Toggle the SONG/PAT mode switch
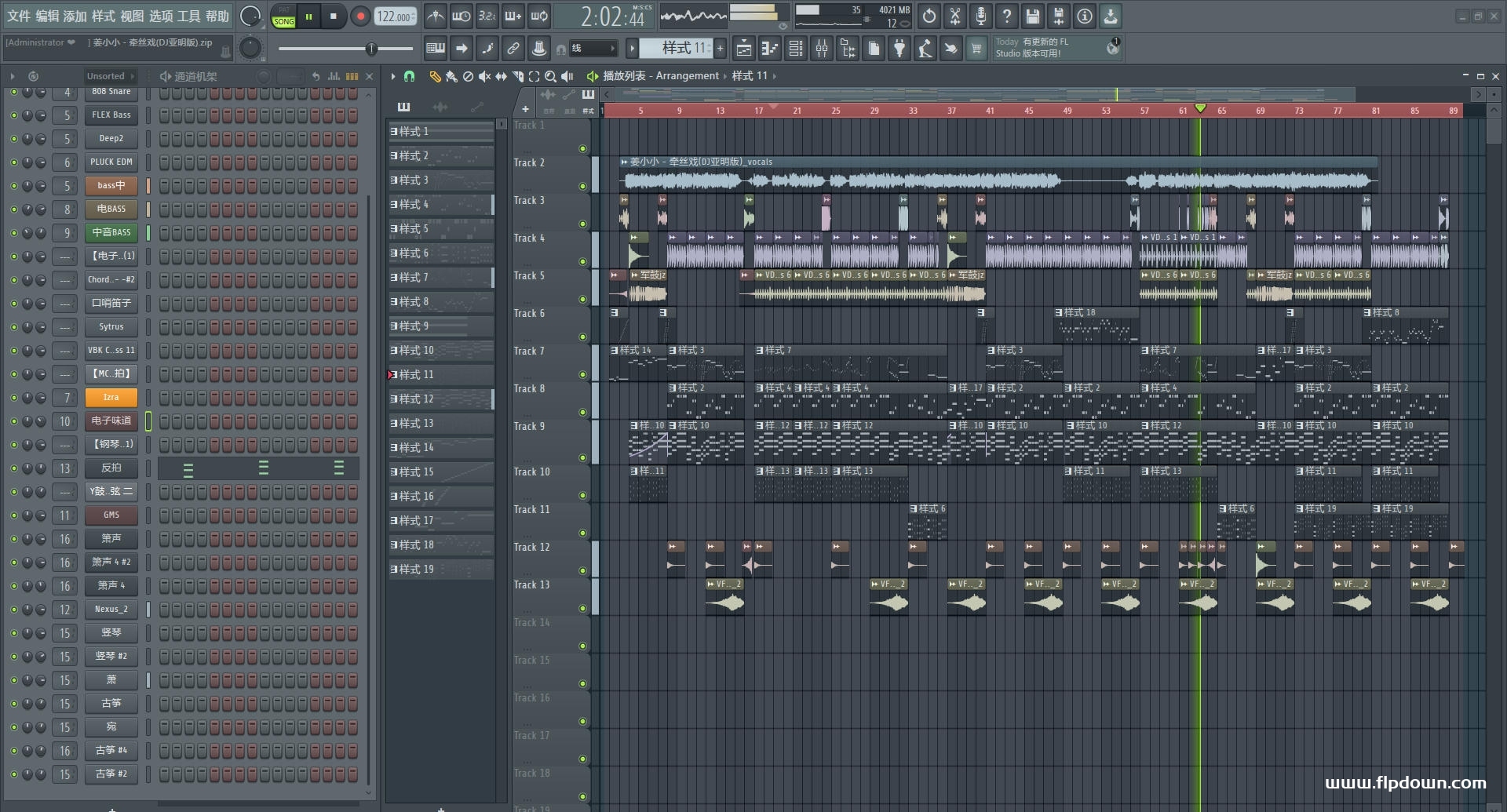Screen dimensions: 1507x812 point(283,16)
